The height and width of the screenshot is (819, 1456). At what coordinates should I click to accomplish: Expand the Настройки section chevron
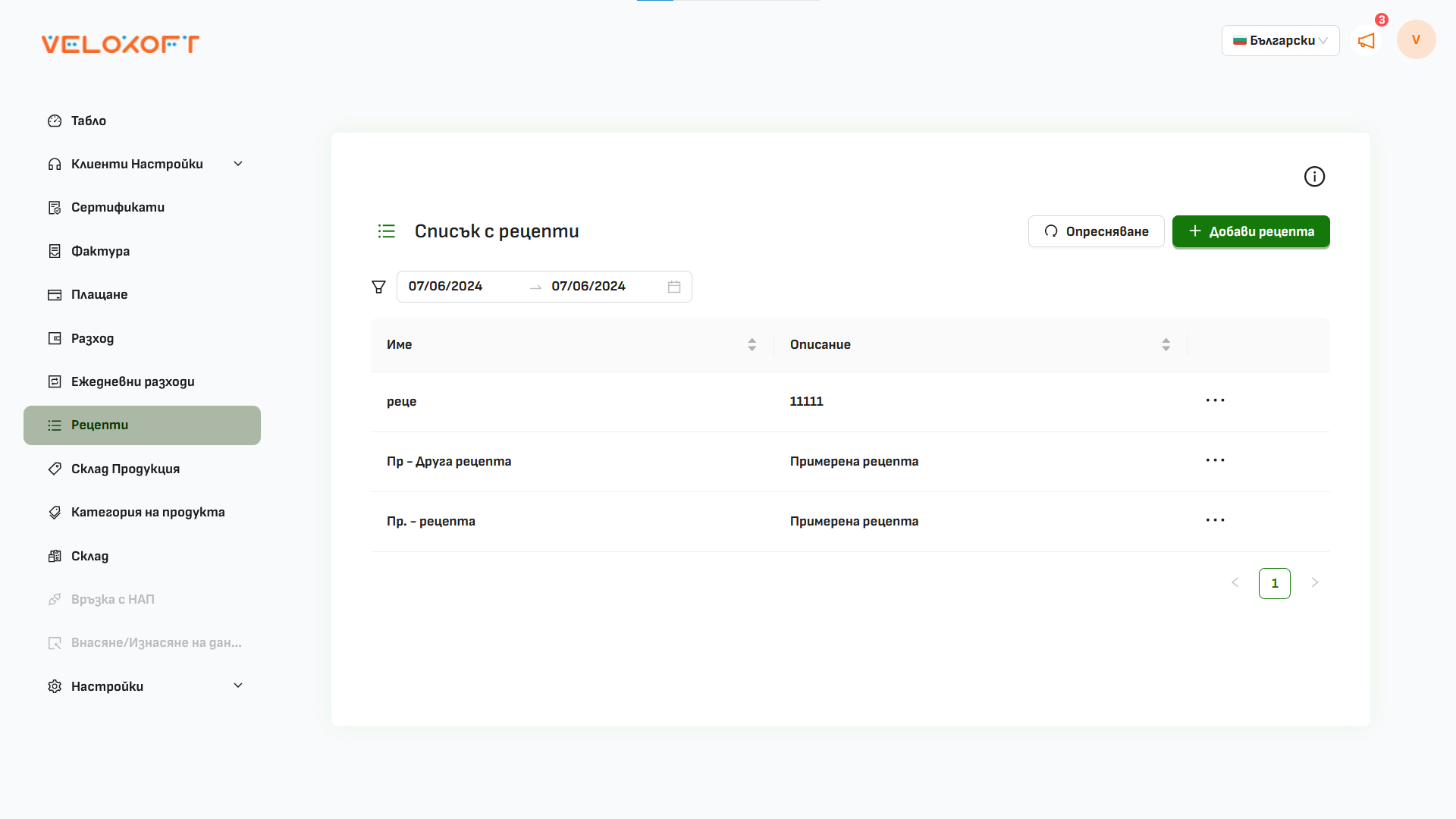pos(237,685)
